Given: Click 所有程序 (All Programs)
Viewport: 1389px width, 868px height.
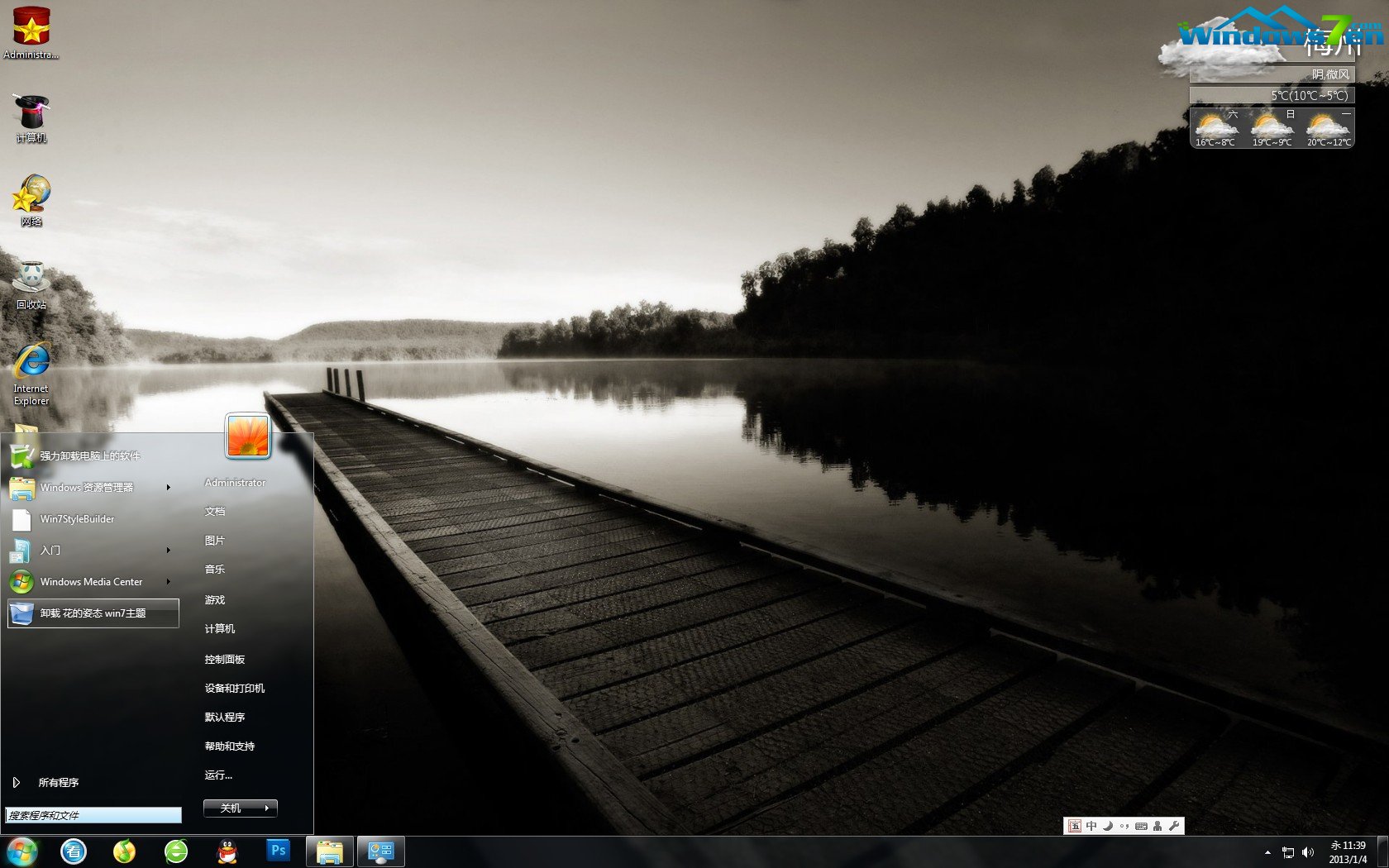Looking at the screenshot, I should click(58, 783).
